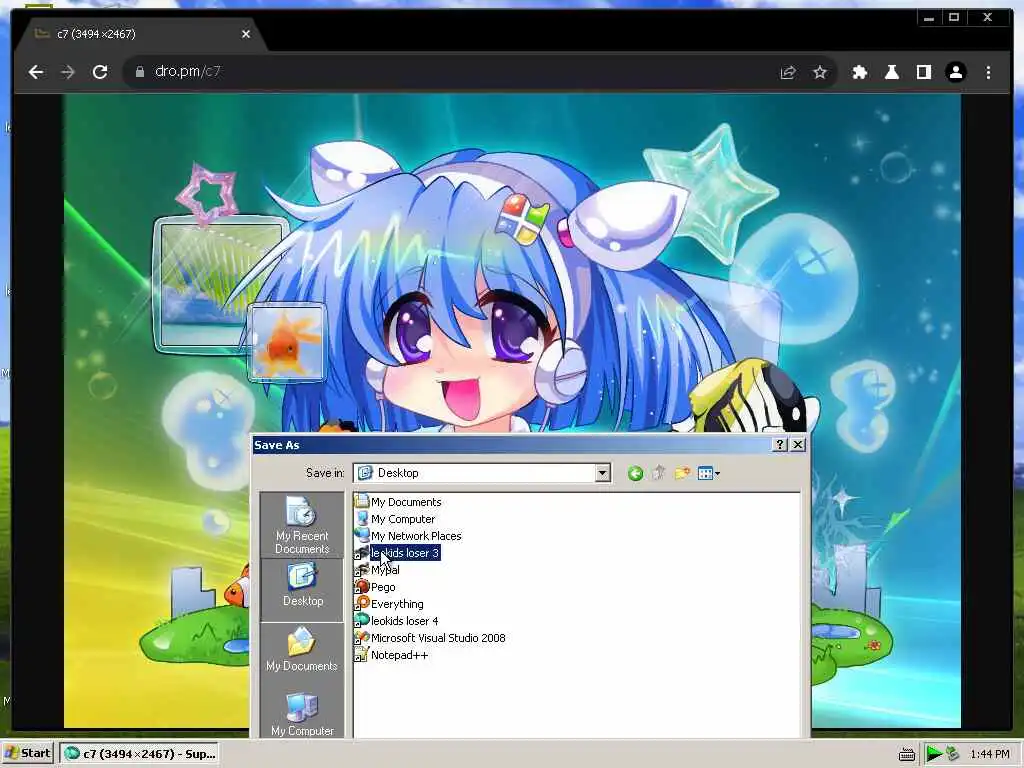Expand the Save in Desktop dropdown
The image size is (1024, 768).
click(x=603, y=473)
